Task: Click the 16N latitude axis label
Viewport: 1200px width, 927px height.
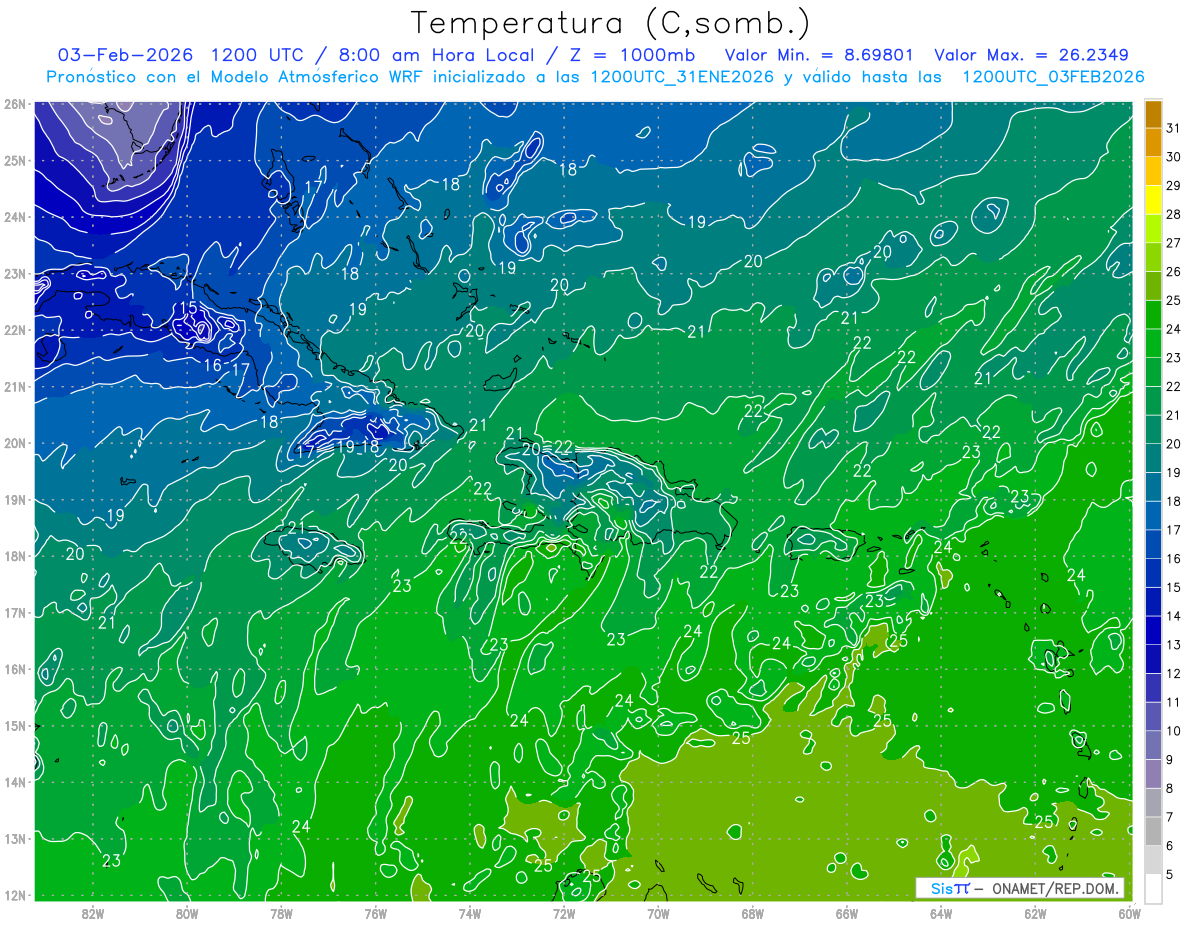Action: (x=15, y=669)
